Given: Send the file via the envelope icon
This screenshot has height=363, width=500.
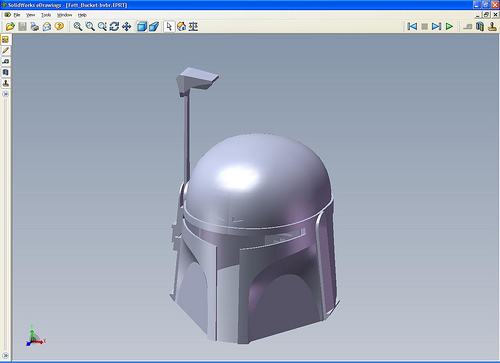Looking at the screenshot, I should 47,26.
